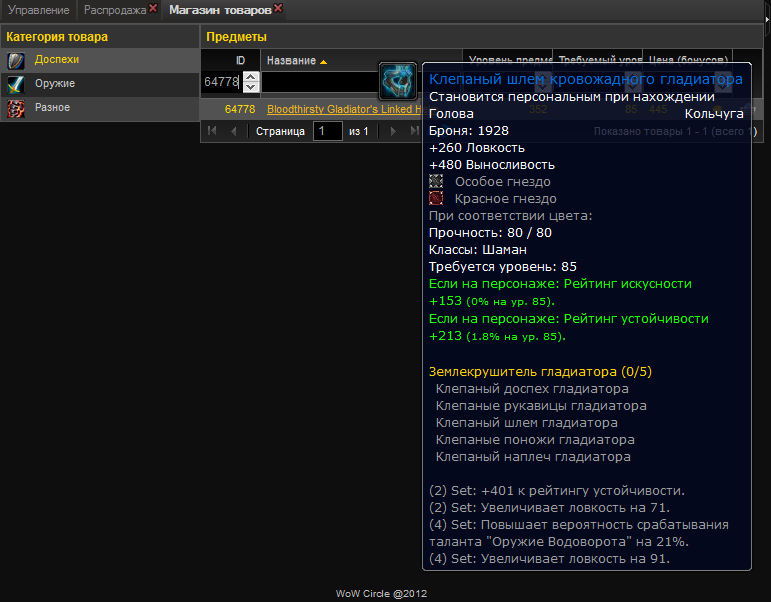Choose the Оружие category
This screenshot has width=771, height=602.
pos(99,84)
